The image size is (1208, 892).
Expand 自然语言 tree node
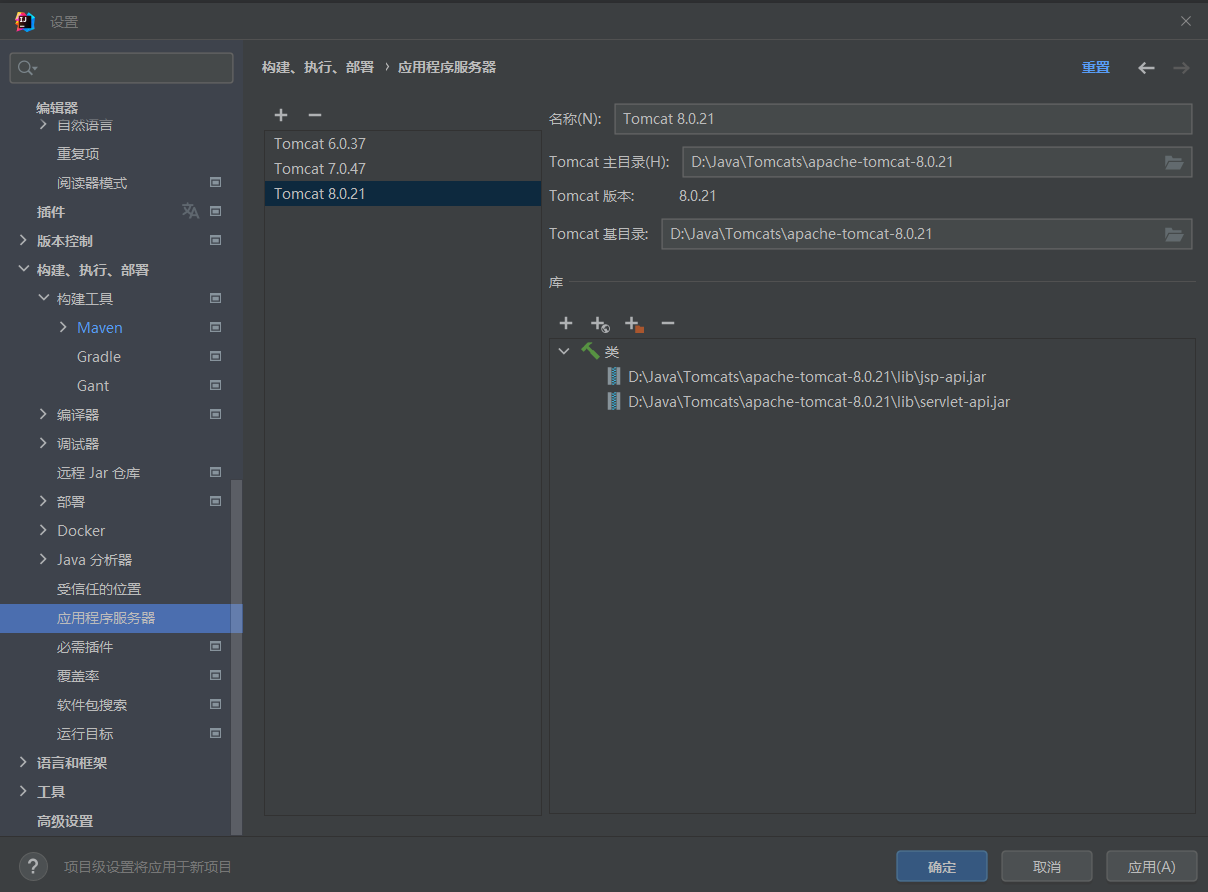point(43,125)
